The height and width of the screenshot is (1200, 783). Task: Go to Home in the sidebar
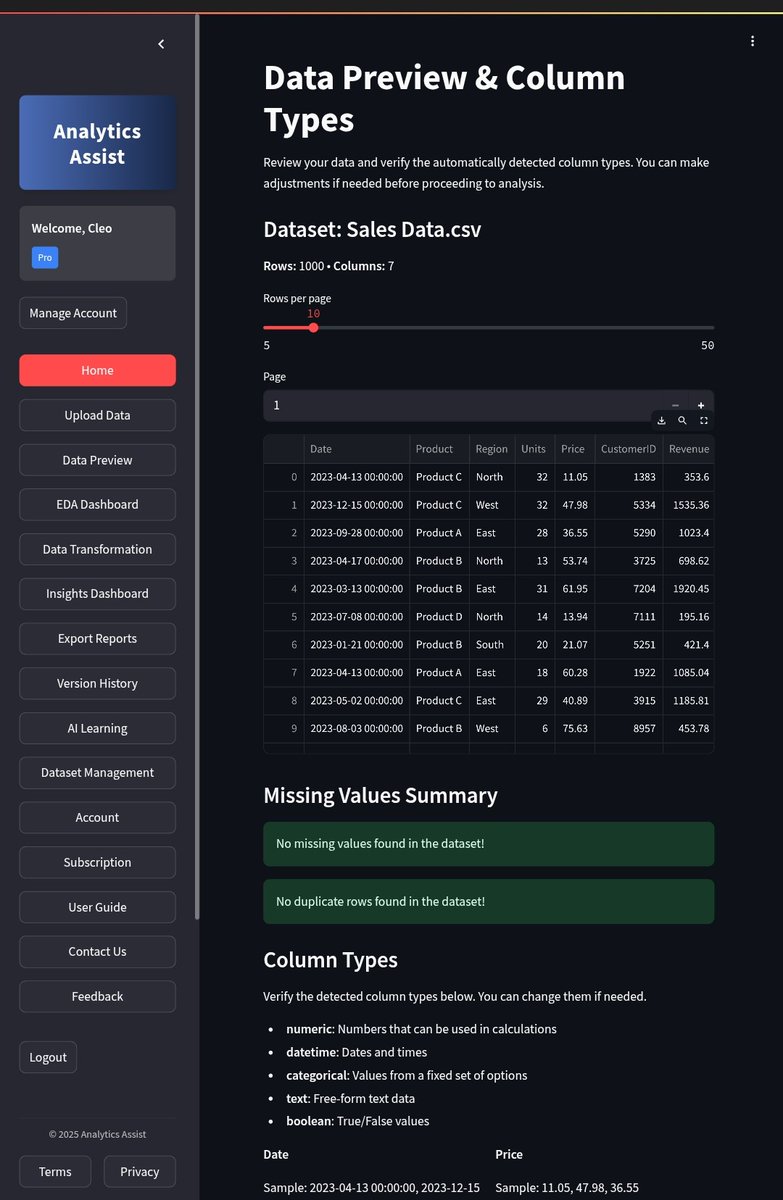click(x=97, y=370)
